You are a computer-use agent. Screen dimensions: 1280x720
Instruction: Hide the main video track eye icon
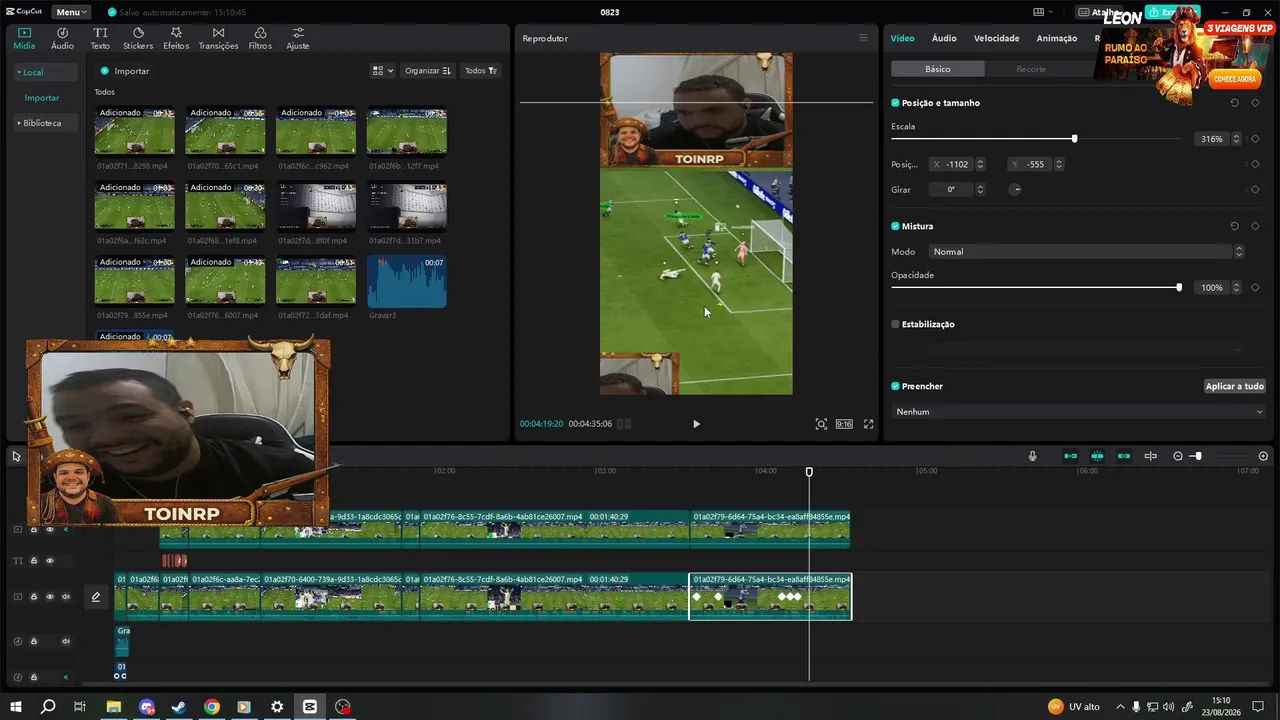pyautogui.click(x=50, y=597)
